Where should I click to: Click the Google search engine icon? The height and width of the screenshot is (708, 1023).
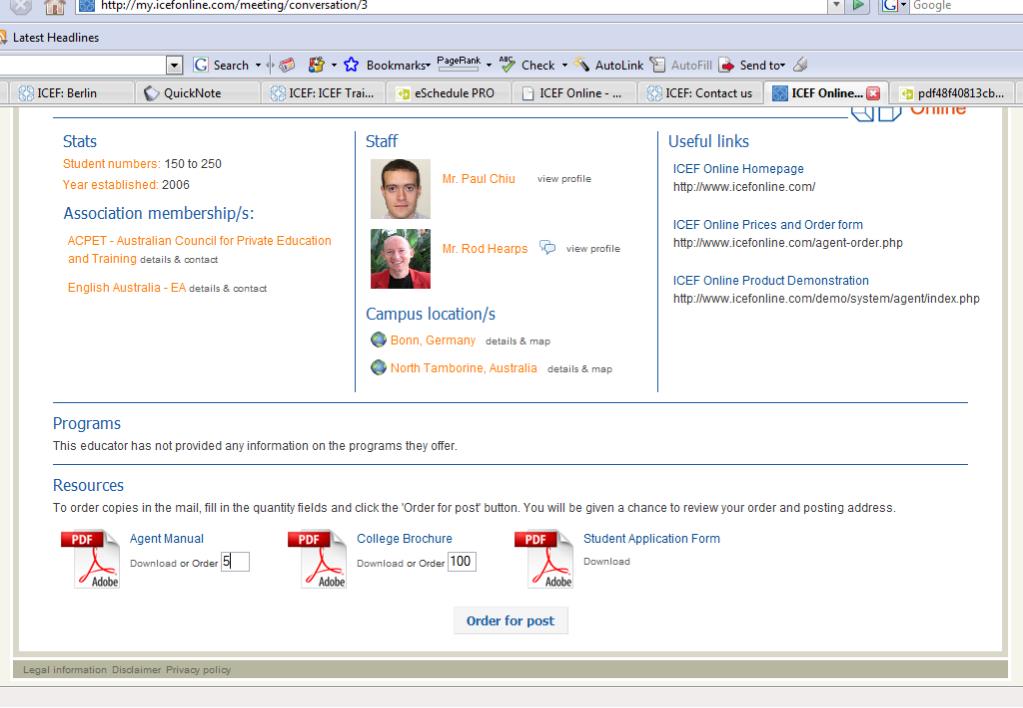click(x=890, y=6)
